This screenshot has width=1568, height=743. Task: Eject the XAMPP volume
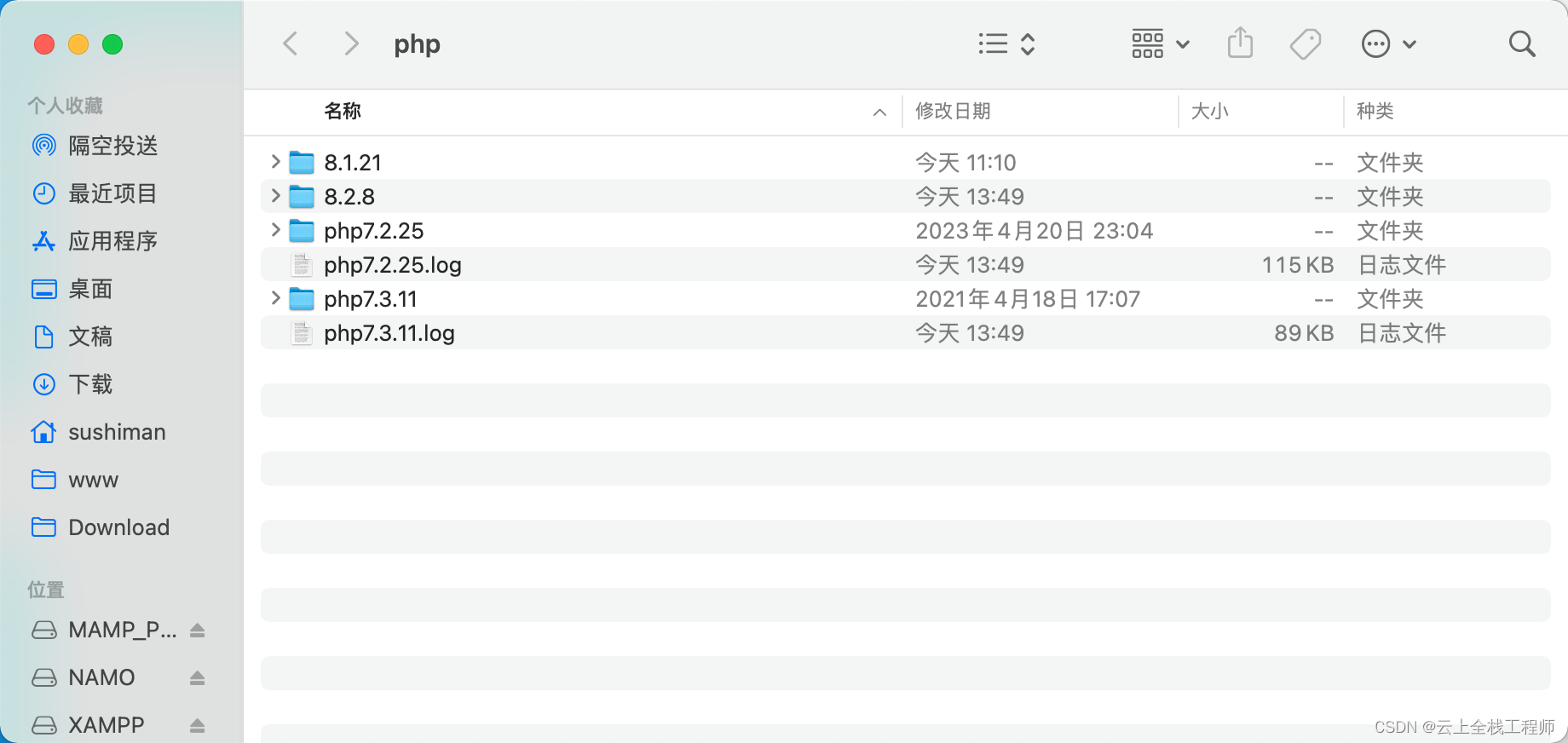click(198, 724)
